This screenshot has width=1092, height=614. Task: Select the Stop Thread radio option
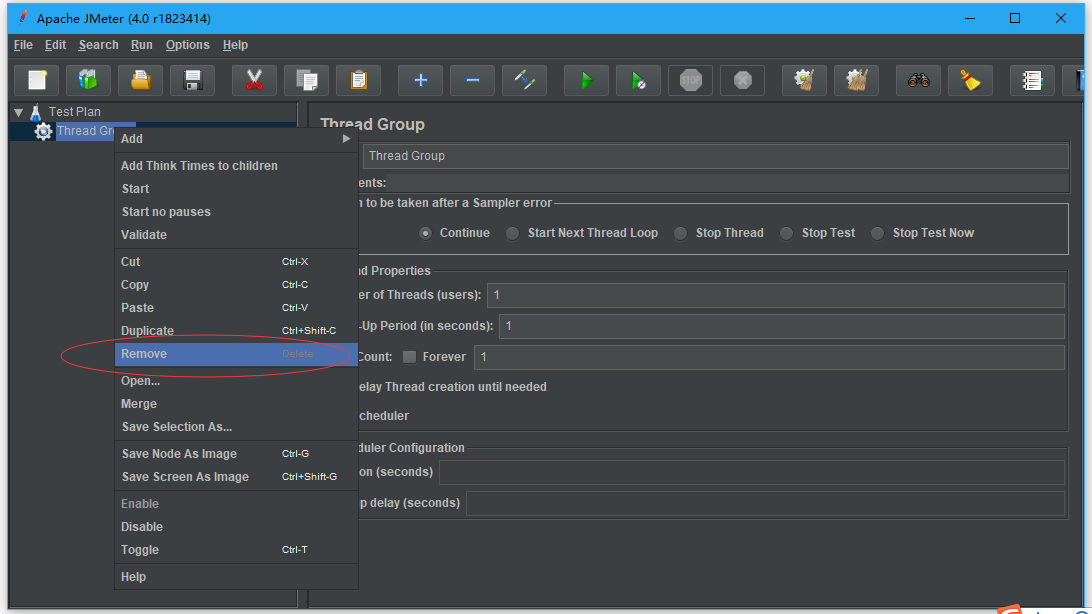680,233
